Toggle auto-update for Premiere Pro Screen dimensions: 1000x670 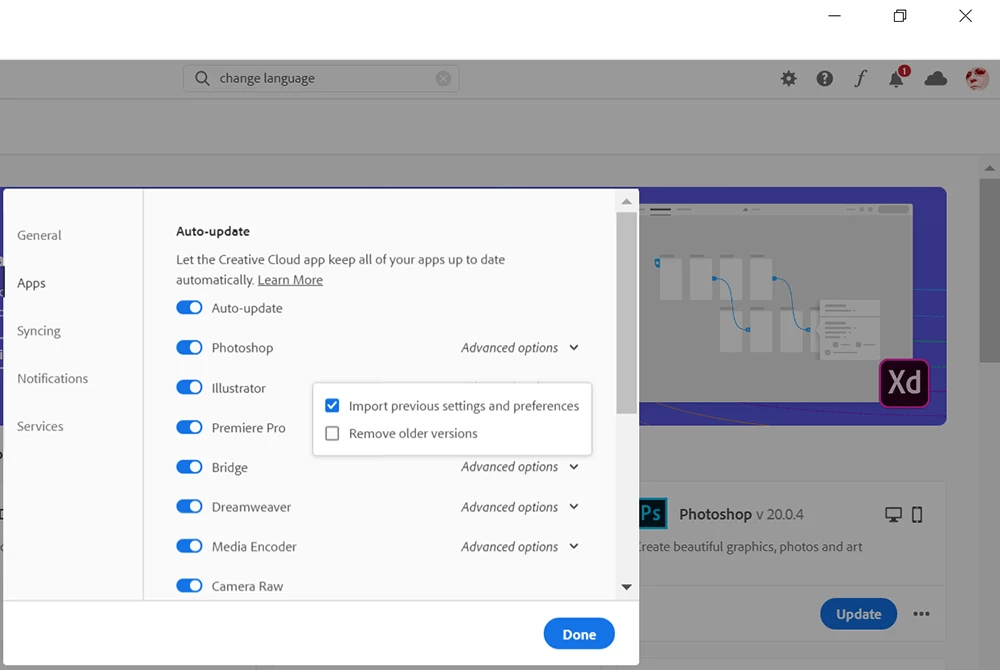click(x=189, y=427)
